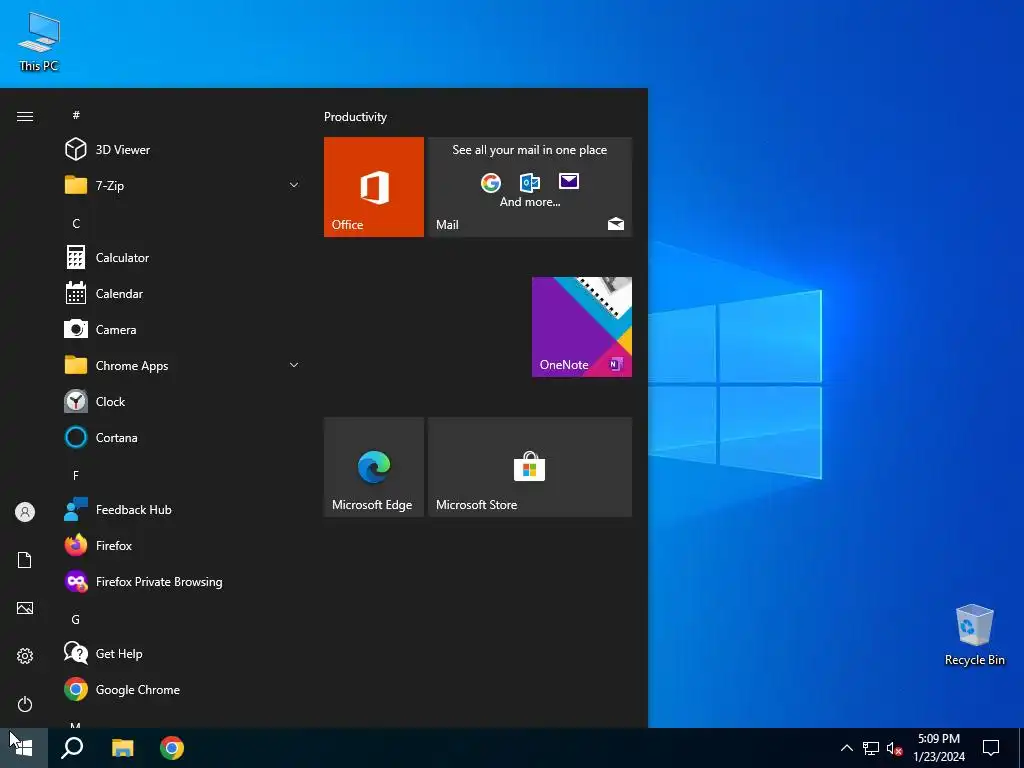1024x768 pixels.
Task: Open the Calendar app
Action: point(183,293)
